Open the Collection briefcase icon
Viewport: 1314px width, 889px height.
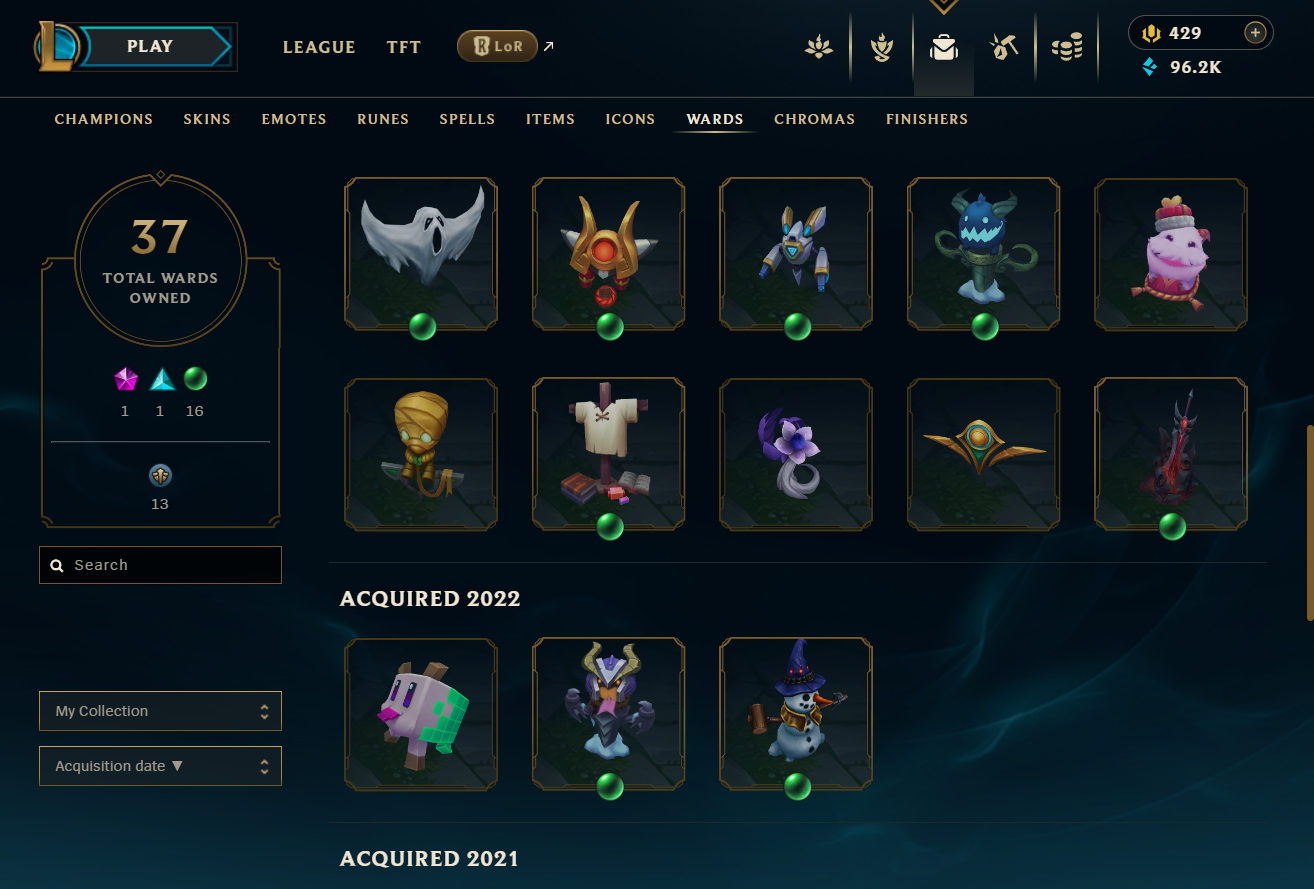pos(943,47)
